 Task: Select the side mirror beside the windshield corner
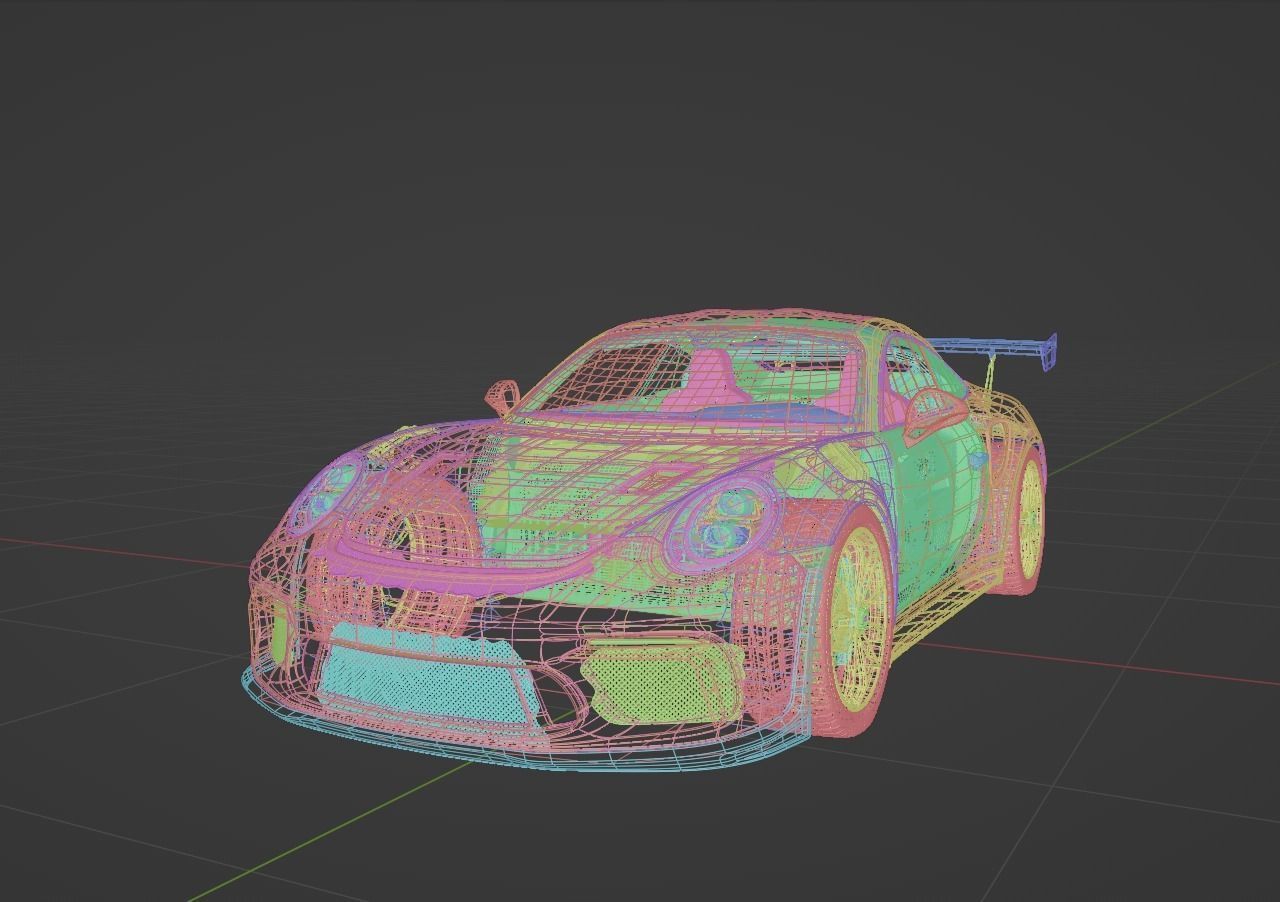point(502,396)
